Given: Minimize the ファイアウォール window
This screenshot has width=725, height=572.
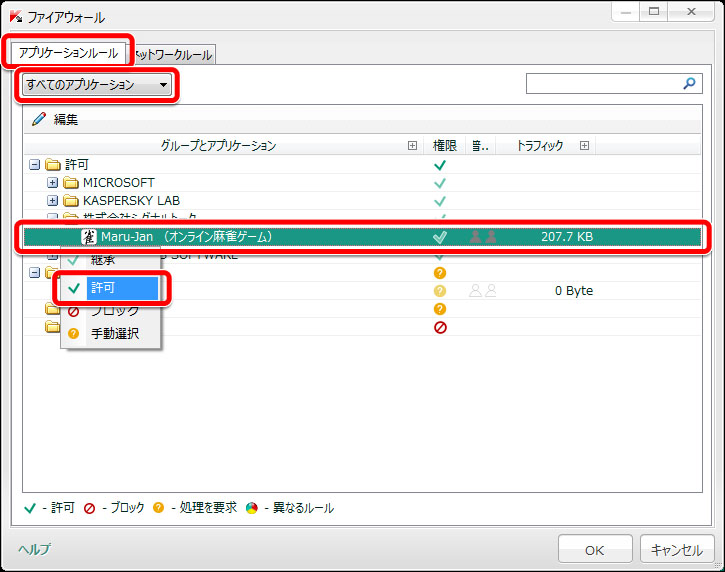Looking at the screenshot, I should tap(626, 12).
